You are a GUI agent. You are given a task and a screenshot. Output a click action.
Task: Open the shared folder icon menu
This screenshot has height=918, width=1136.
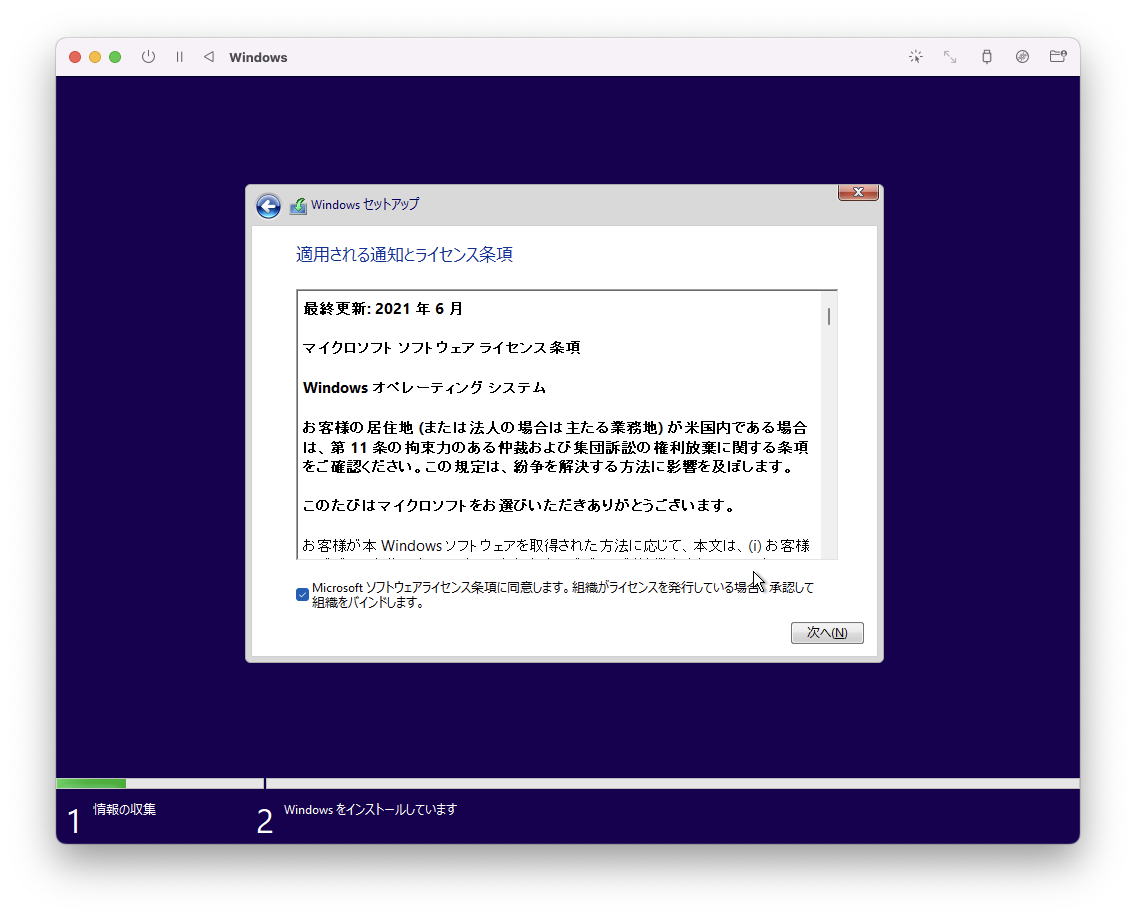[1057, 57]
